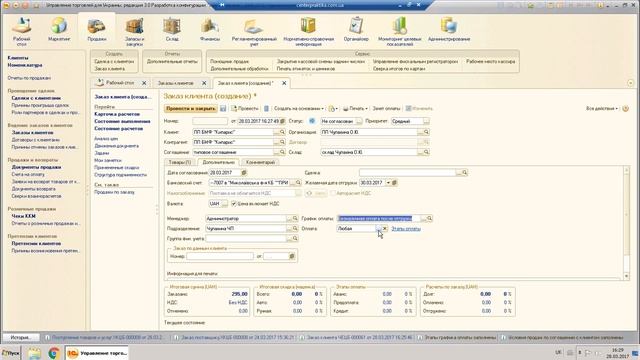Screen dimensions: 640x360
Task: Open Желаемая дата отгрузки dropdown arrow
Action: point(388,183)
